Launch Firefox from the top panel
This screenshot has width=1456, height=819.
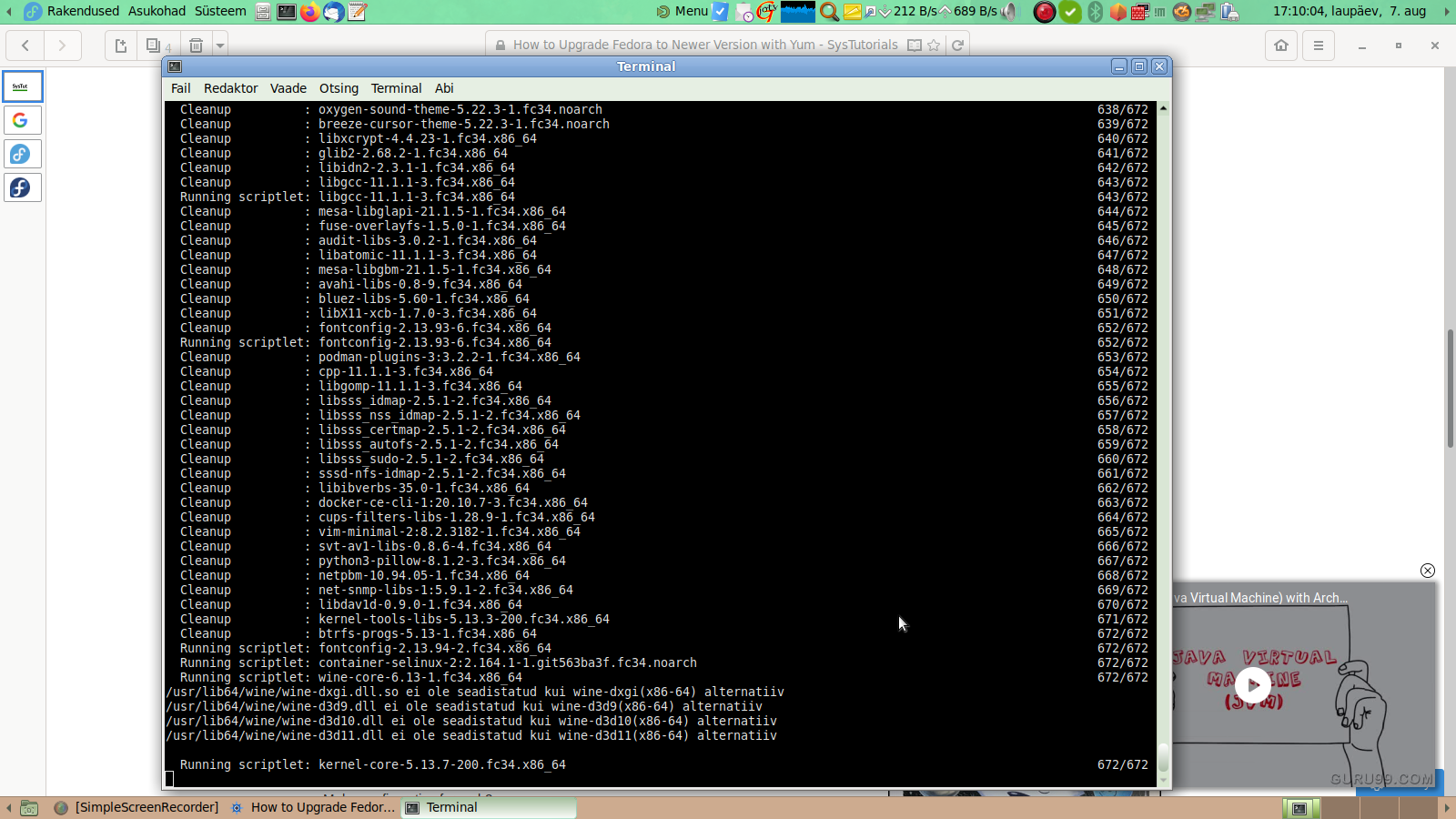(310, 12)
